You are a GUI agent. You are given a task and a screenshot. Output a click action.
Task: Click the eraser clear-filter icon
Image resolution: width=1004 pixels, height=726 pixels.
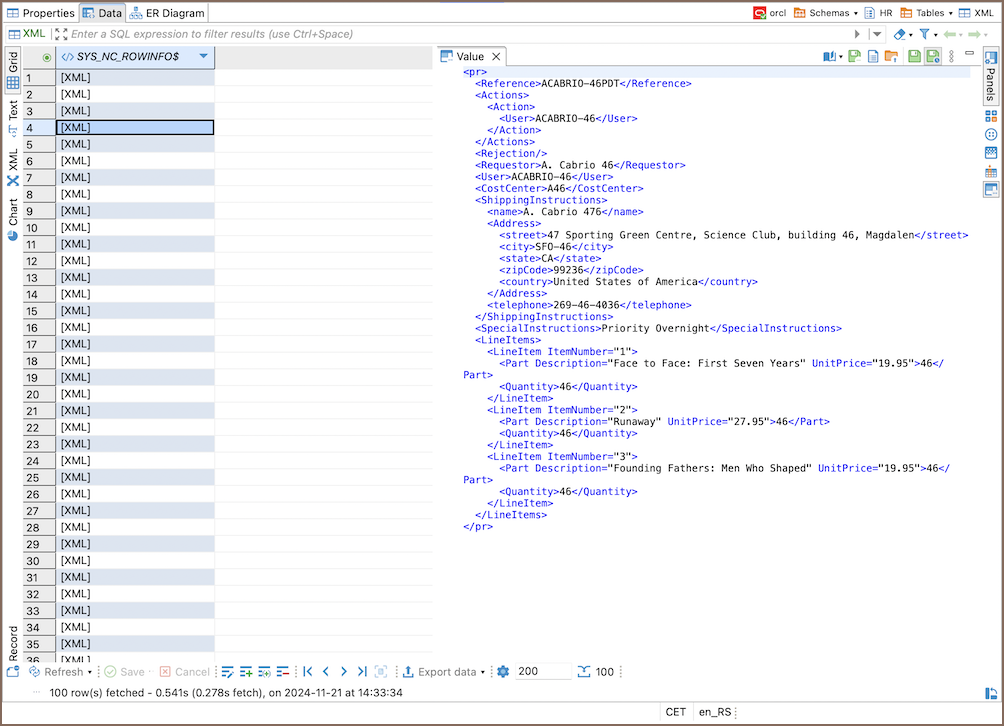pos(898,34)
